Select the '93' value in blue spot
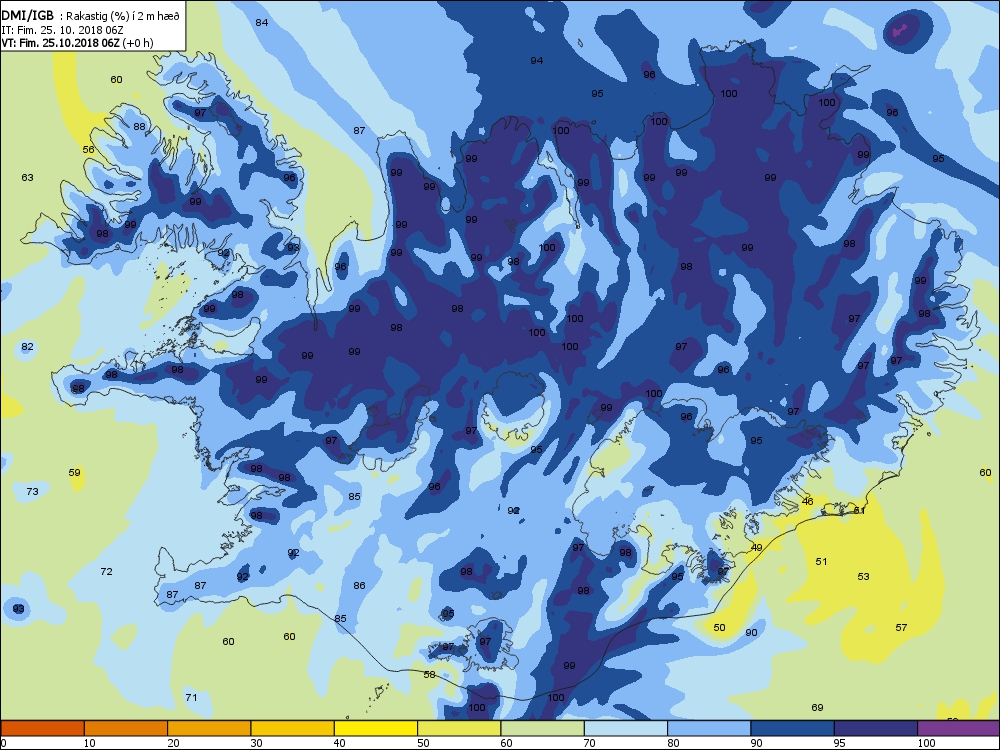This screenshot has width=1000, height=750. pyautogui.click(x=18, y=609)
